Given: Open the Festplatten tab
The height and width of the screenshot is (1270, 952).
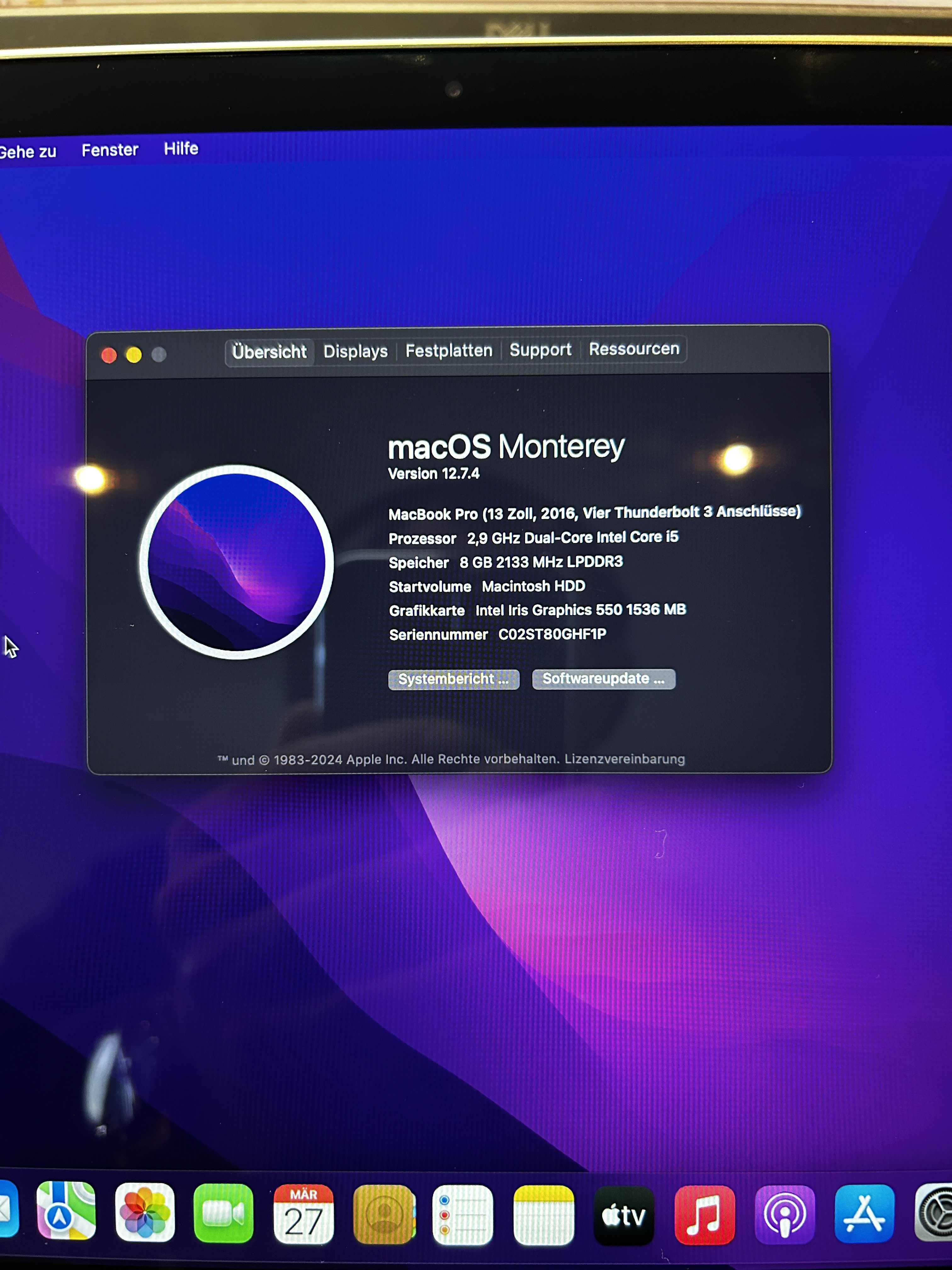Looking at the screenshot, I should pos(449,351).
